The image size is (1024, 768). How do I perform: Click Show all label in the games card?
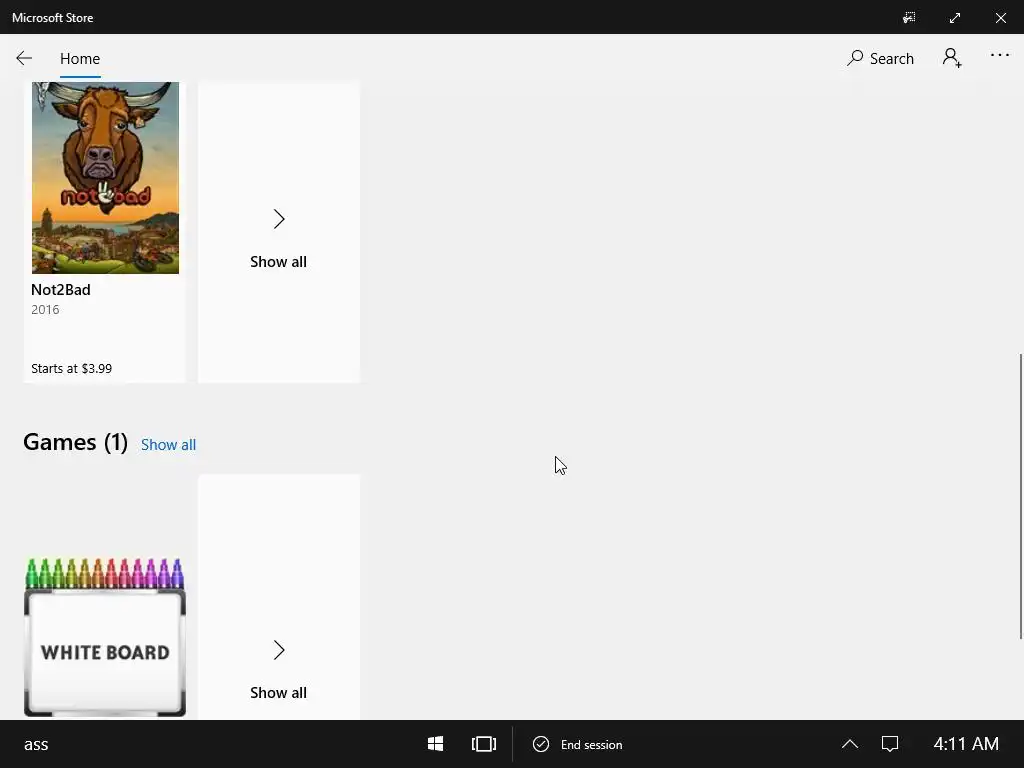(x=278, y=693)
